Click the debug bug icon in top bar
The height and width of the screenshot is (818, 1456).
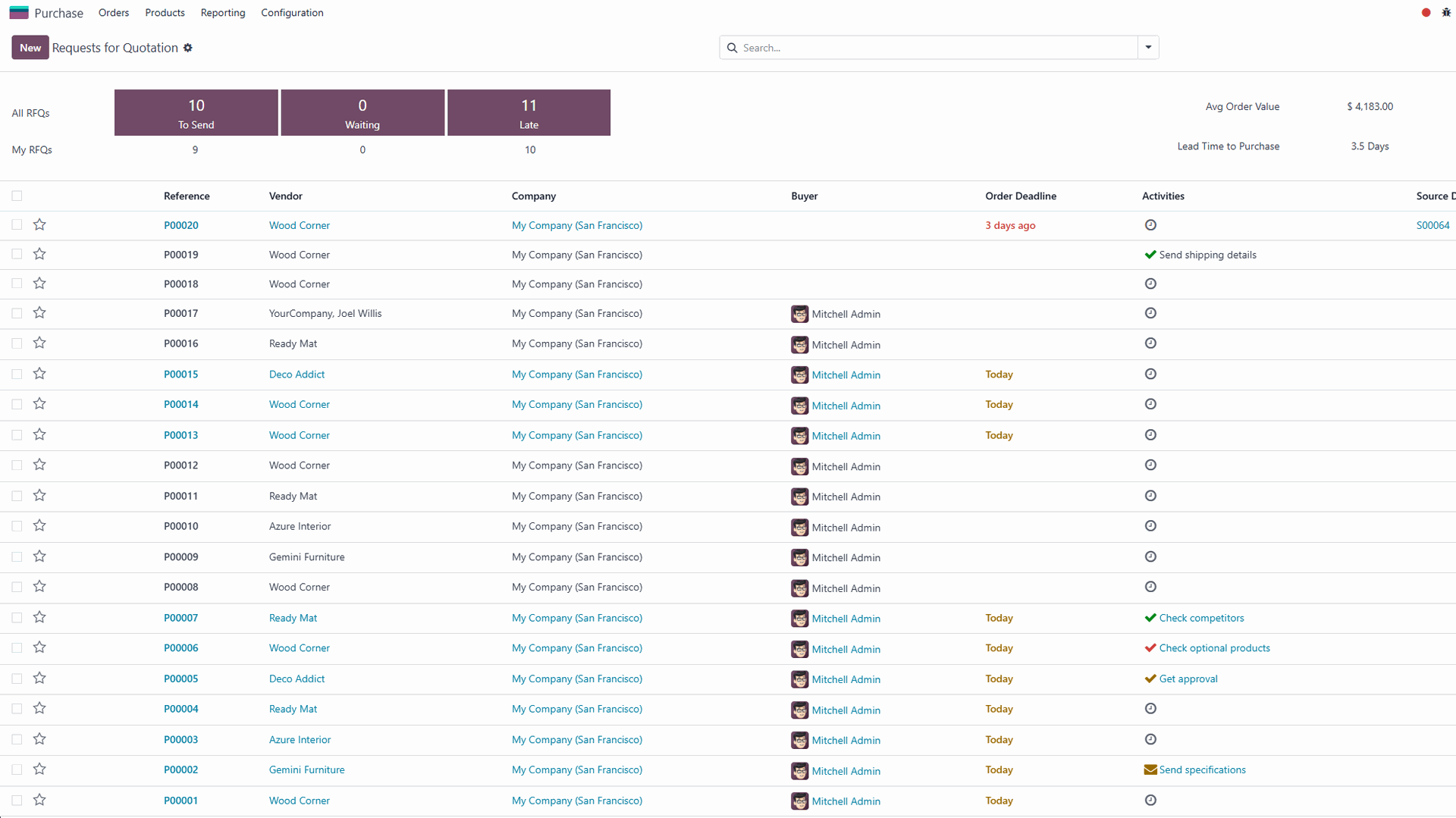1445,13
